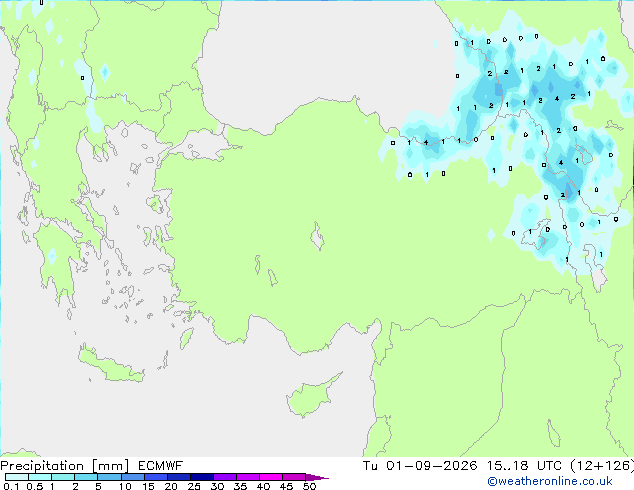
Task: Select the 2–5 mm legend swatch
Action: (x=86, y=477)
